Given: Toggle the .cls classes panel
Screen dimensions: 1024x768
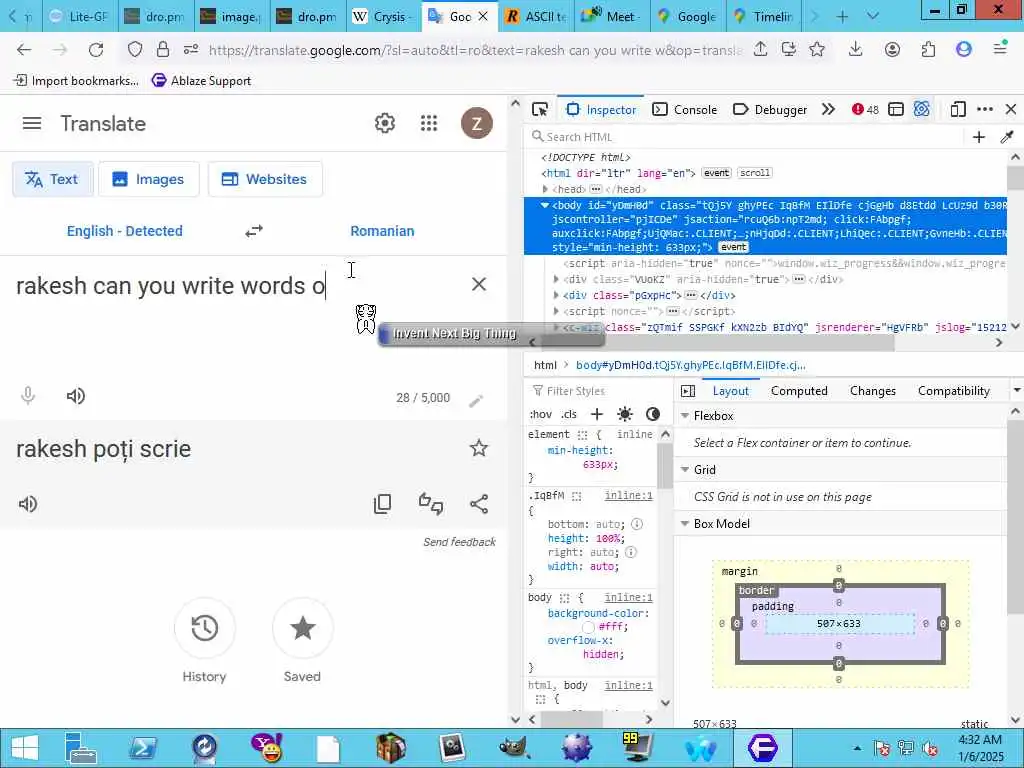Looking at the screenshot, I should [569, 414].
